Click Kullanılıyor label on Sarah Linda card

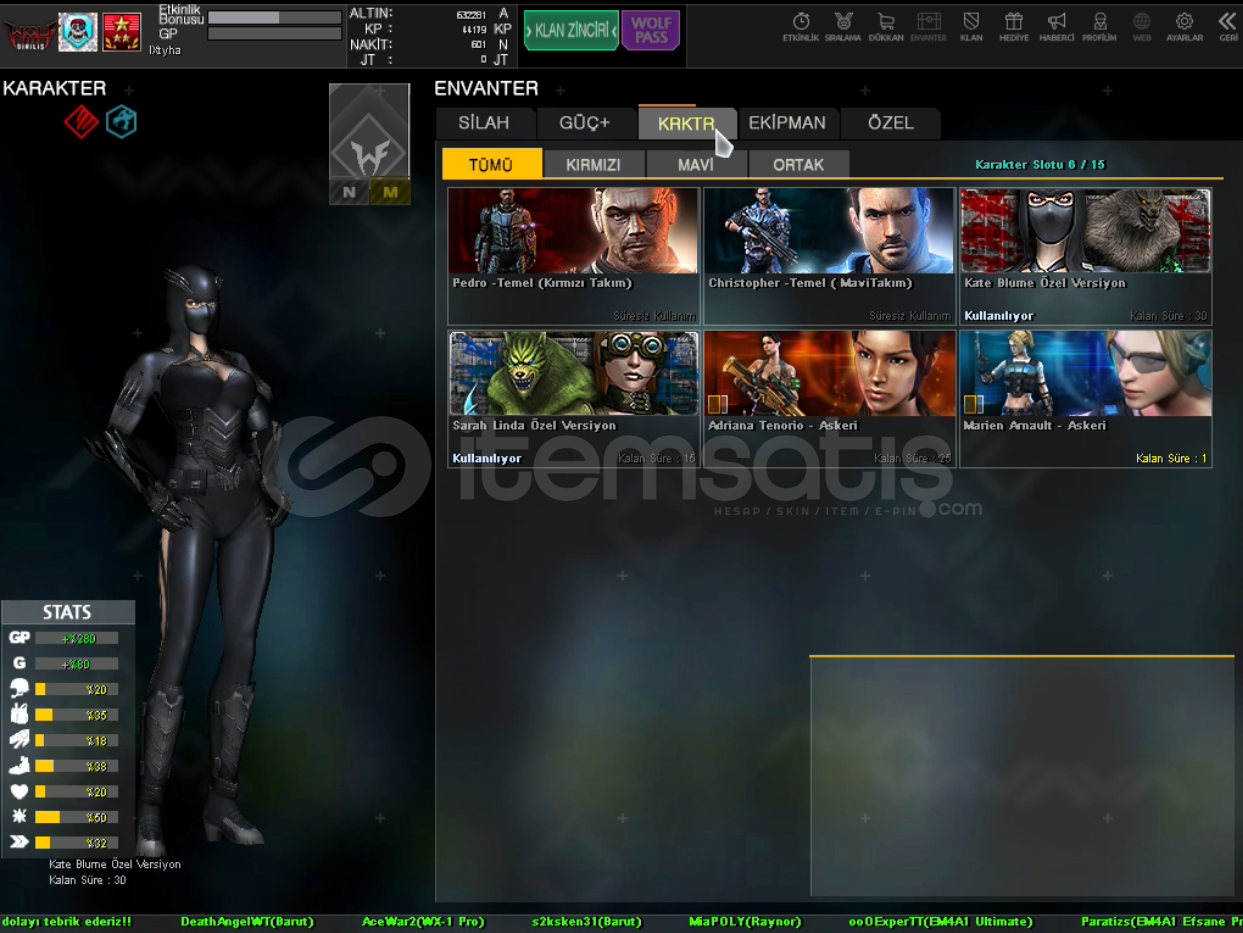(487, 459)
